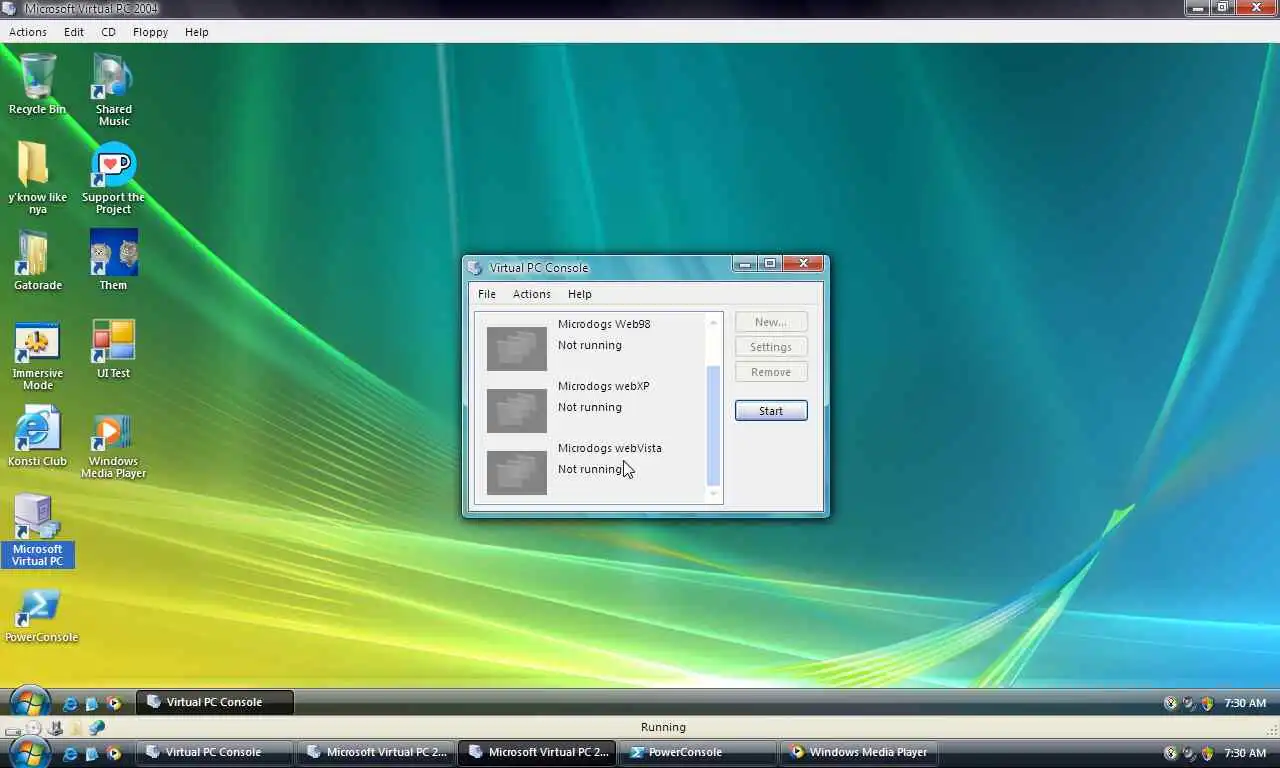This screenshot has height=768, width=1280.
Task: Select the 'y'know like nya' folder icon
Action: point(37,178)
